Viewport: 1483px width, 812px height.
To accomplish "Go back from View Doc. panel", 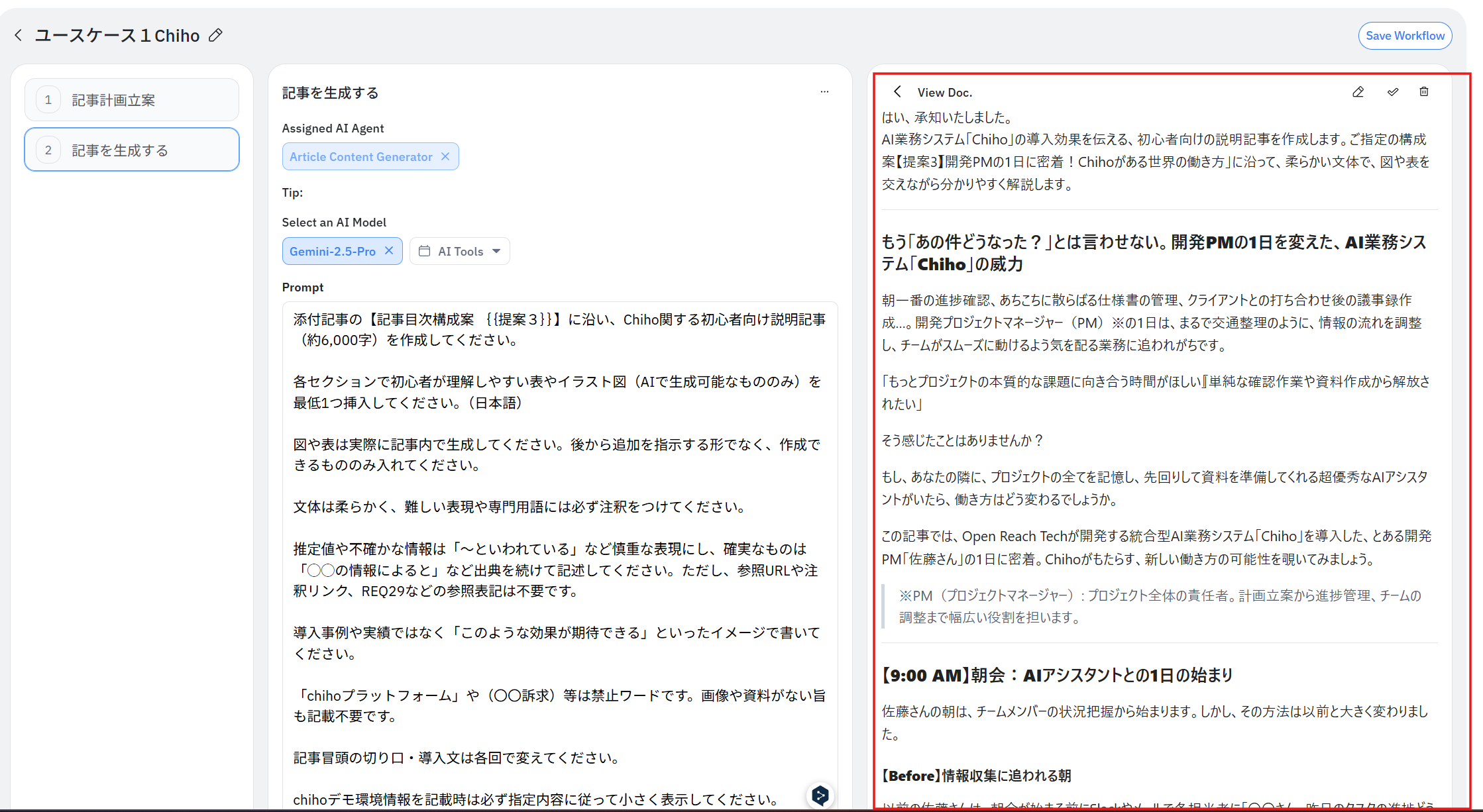I will click(x=897, y=92).
